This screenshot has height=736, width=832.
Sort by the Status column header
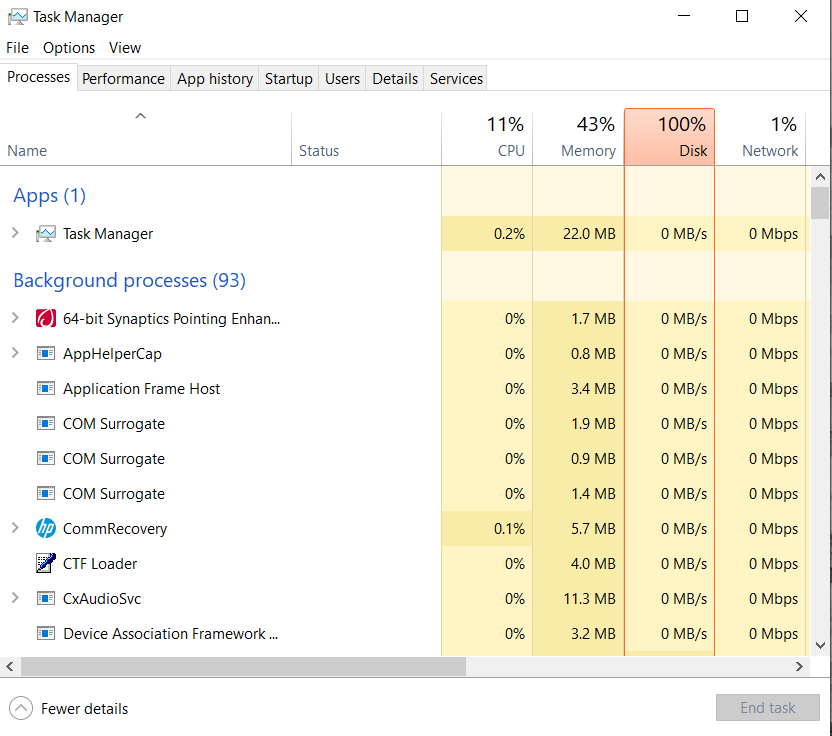pyautogui.click(x=366, y=138)
